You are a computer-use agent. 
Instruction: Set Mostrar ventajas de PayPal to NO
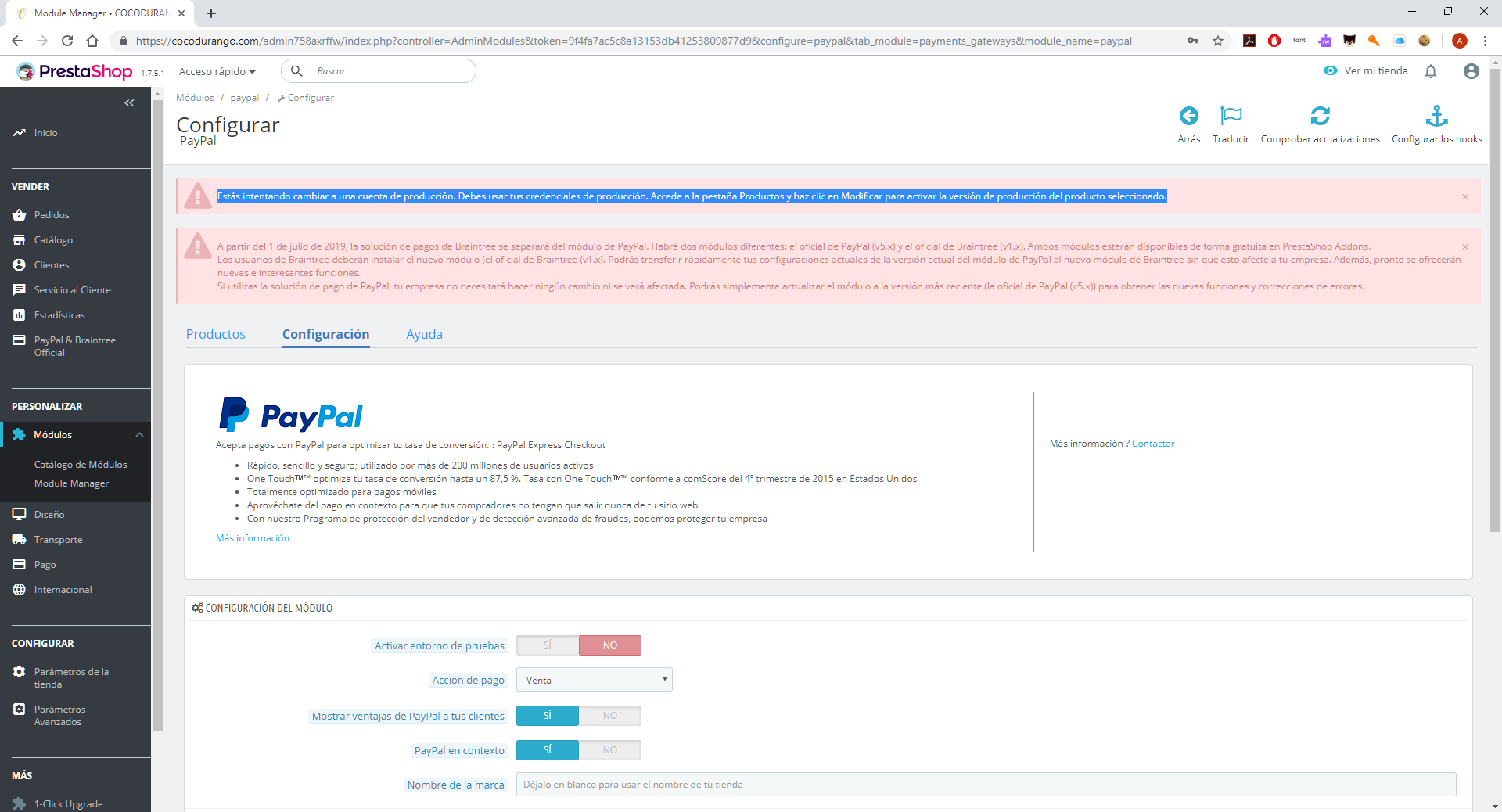tap(610, 716)
